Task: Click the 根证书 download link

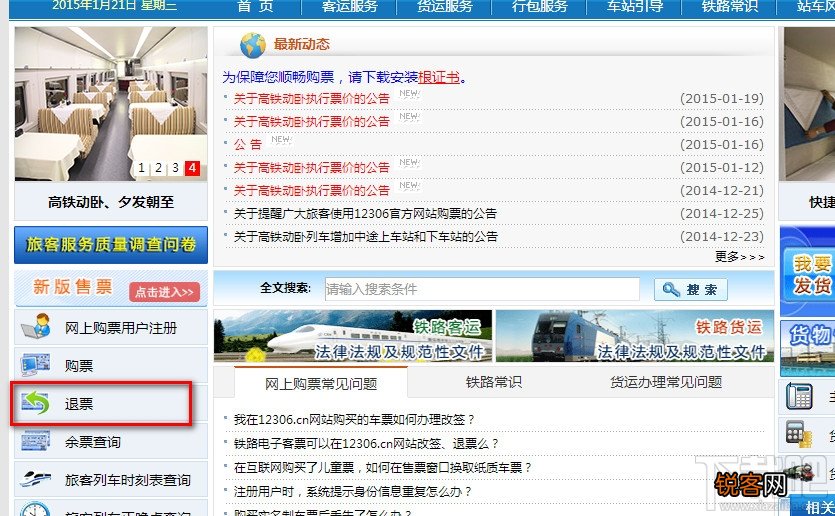Action: [x=439, y=77]
